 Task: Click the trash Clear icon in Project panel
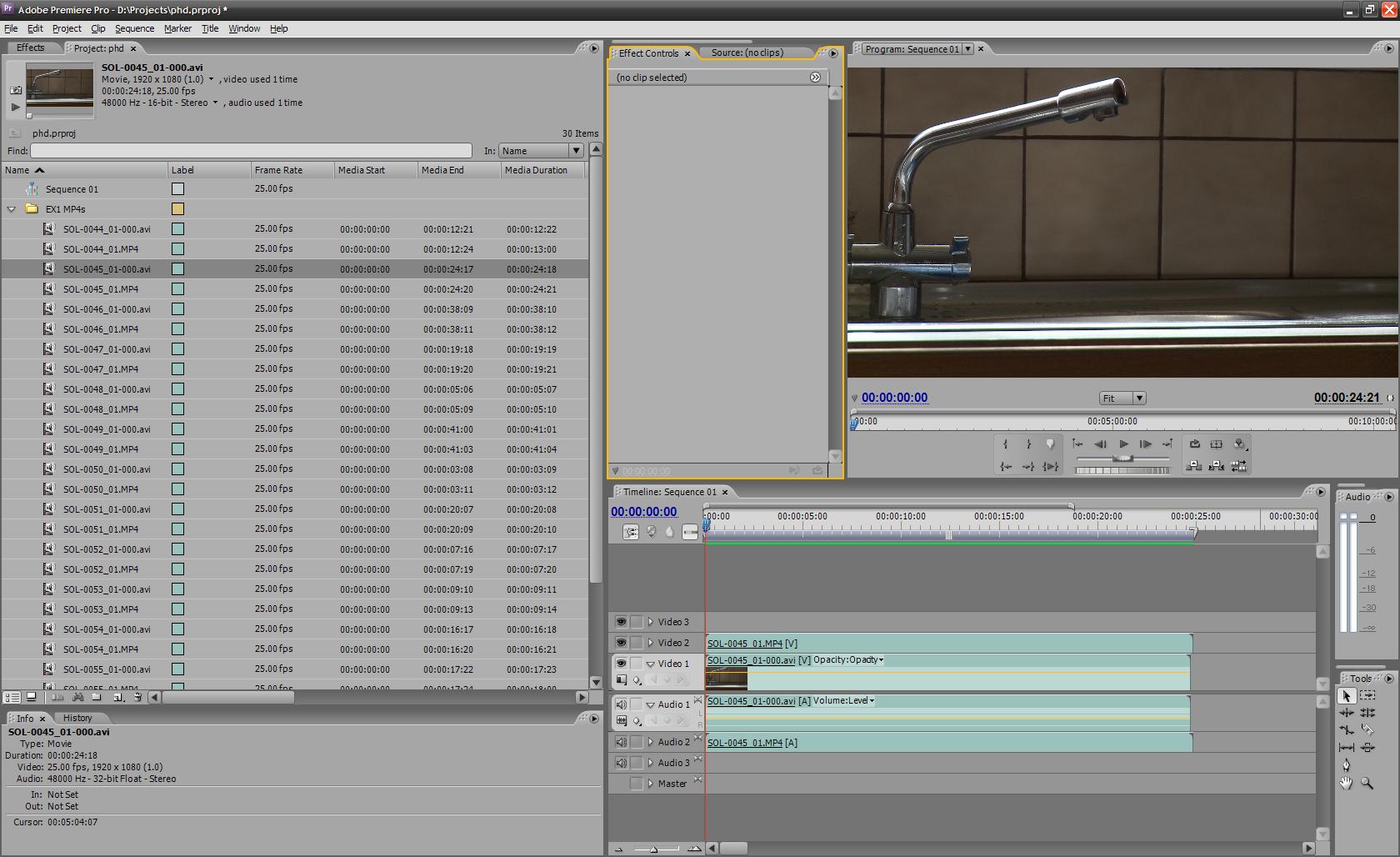tap(137, 697)
